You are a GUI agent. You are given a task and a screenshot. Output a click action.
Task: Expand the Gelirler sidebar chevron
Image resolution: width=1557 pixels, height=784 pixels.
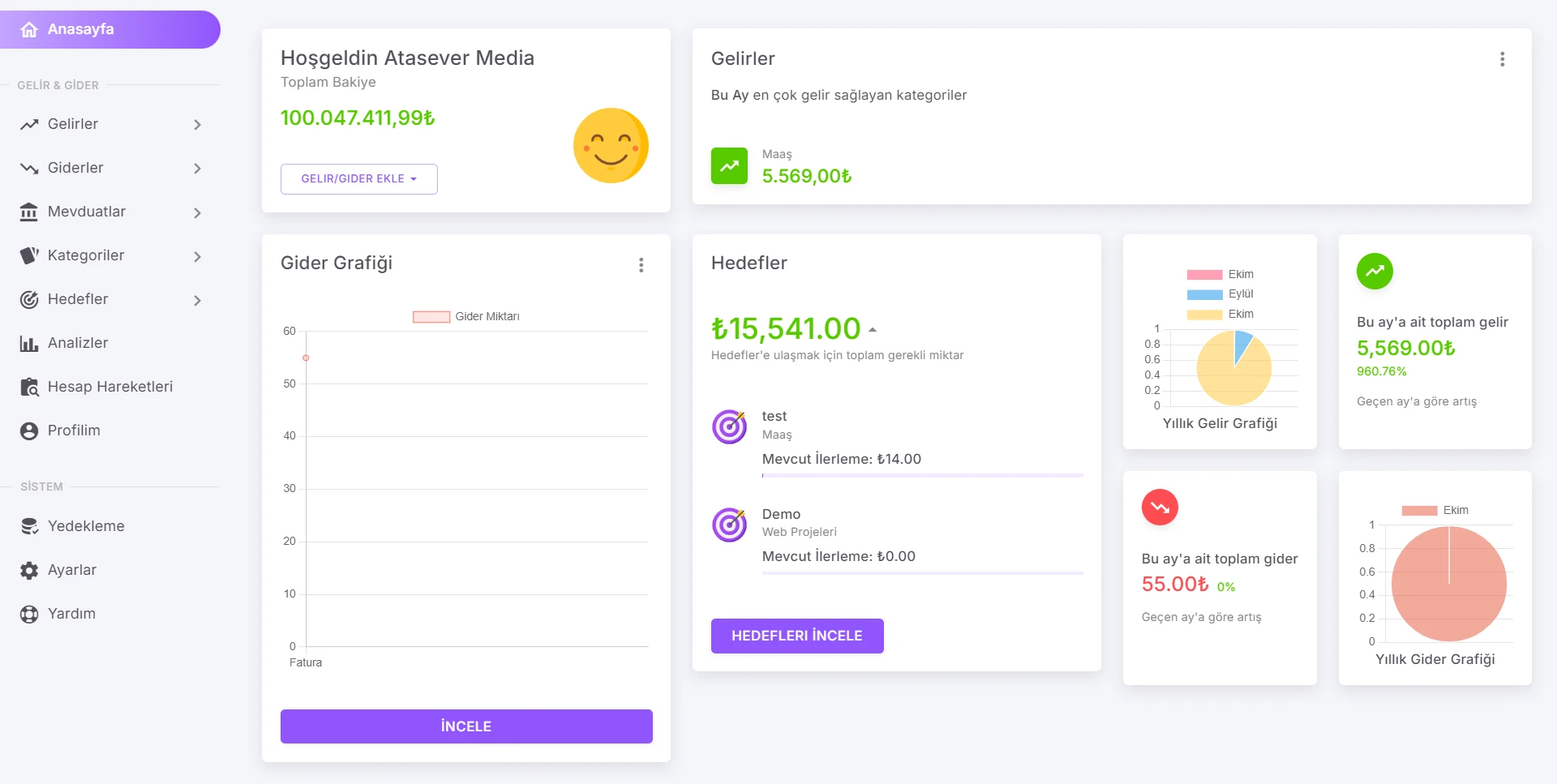coord(197,125)
